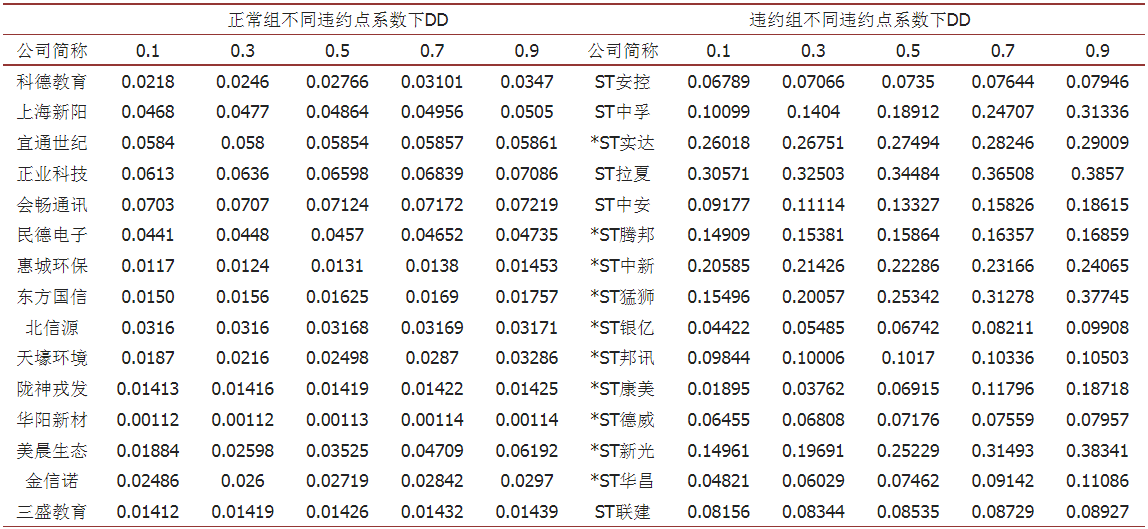Select the right 公司简称 column header
Viewport: 1148px width, 529px height.
[622, 51]
